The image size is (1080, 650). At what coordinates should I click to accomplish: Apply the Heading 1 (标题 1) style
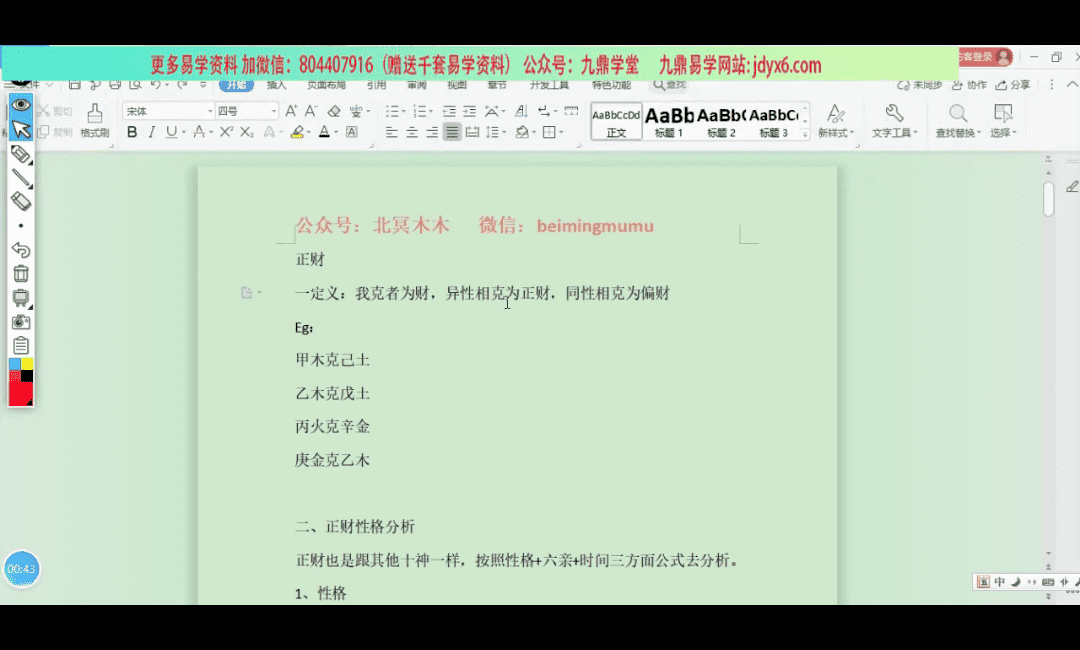[x=669, y=121]
